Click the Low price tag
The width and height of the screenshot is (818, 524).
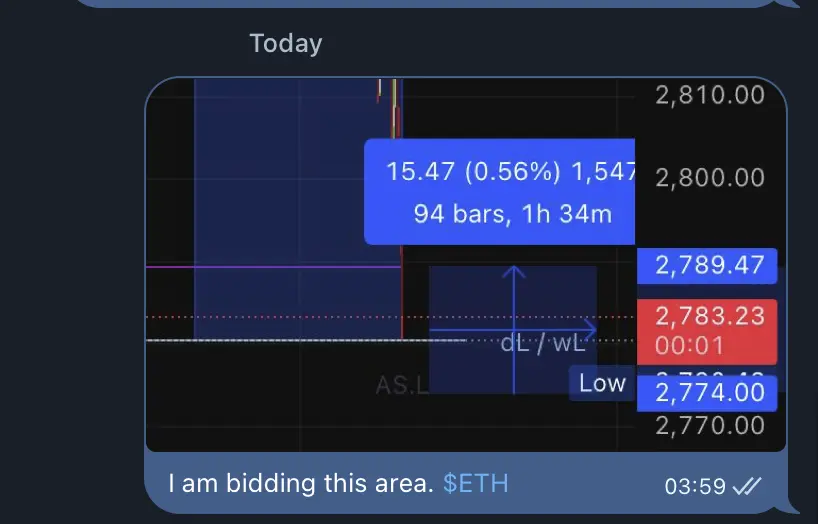click(602, 384)
